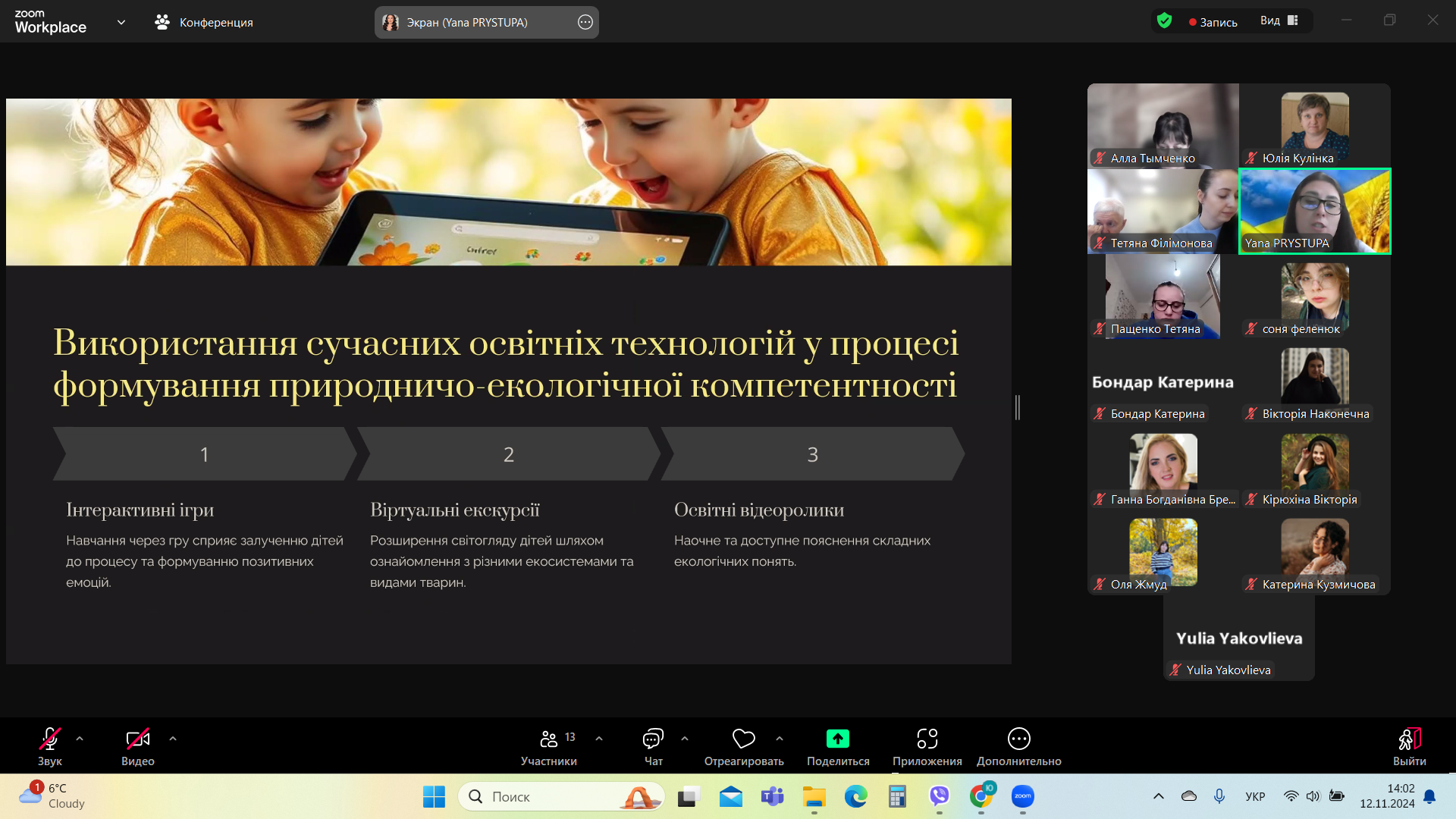The image size is (1456, 819).
Task: Open the Чат chat panel
Action: [x=653, y=746]
